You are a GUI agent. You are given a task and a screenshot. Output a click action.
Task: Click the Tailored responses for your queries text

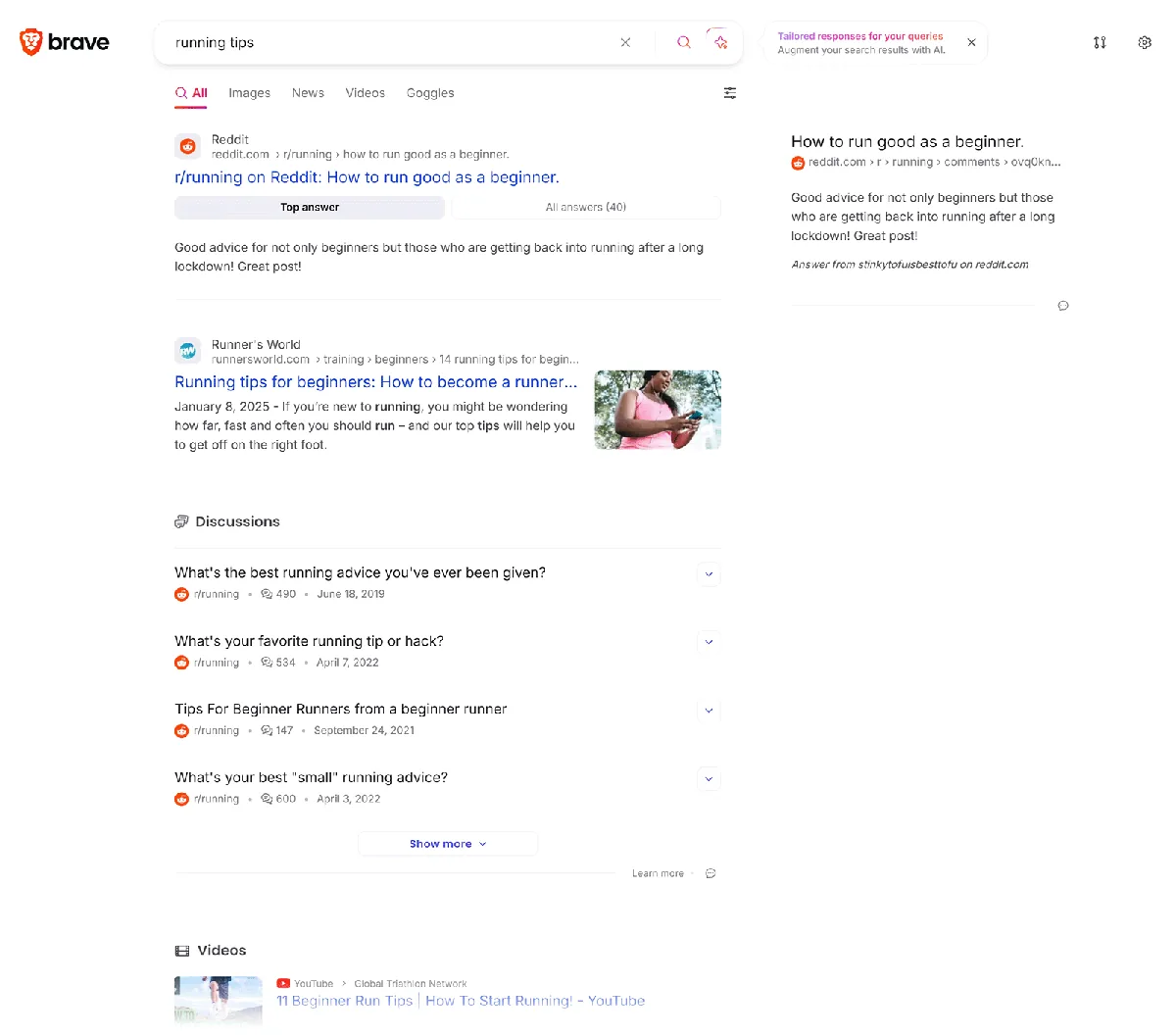860,36
